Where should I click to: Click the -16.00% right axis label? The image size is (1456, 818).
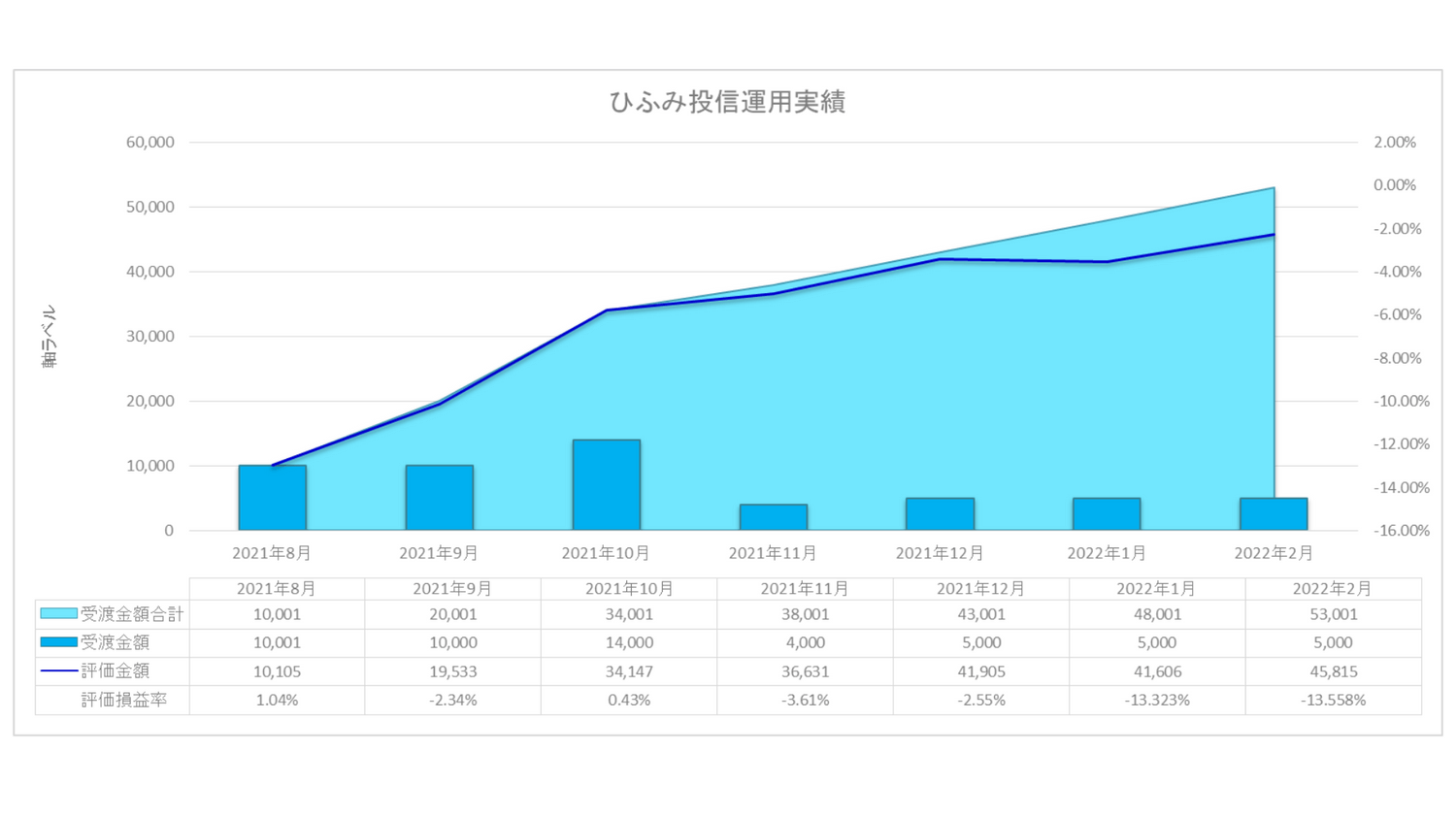[1402, 530]
